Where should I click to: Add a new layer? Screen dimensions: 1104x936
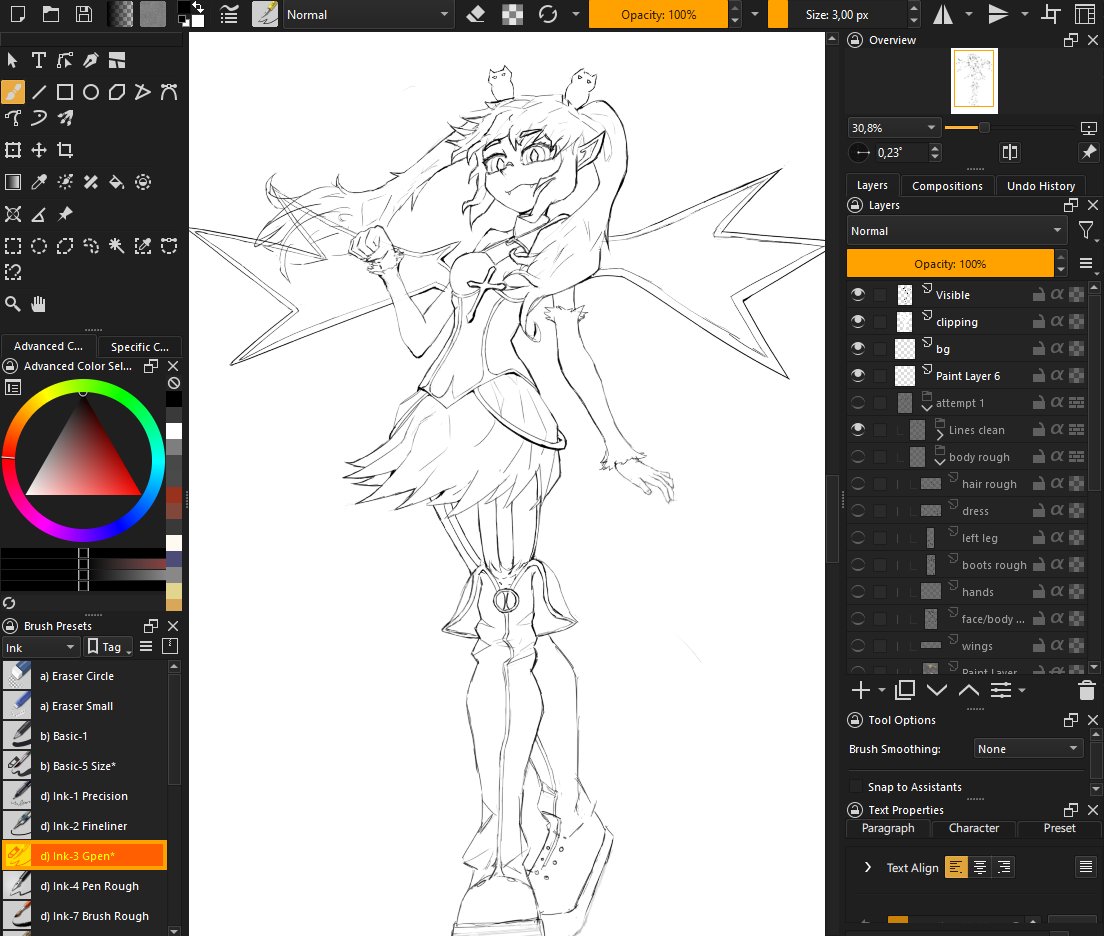pos(860,690)
